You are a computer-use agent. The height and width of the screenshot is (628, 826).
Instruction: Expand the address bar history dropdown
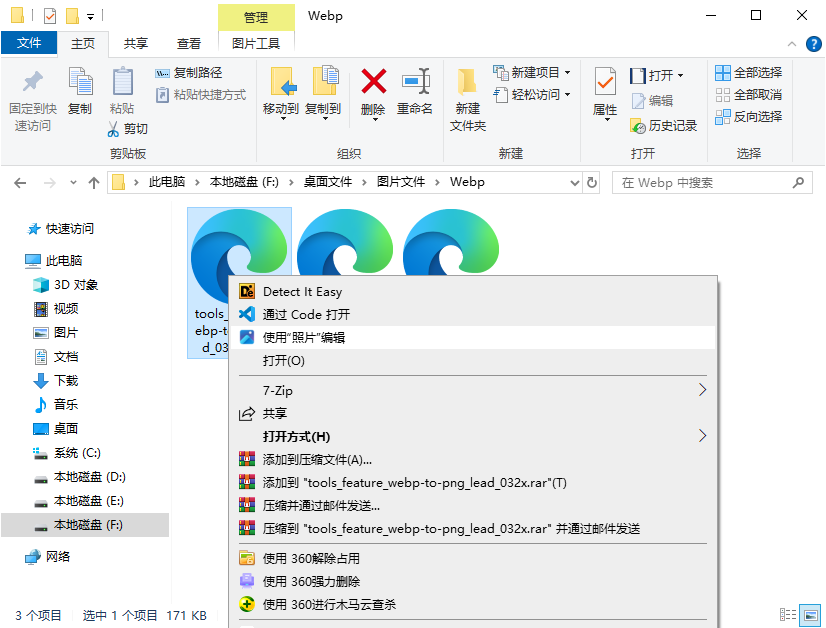[x=575, y=183]
